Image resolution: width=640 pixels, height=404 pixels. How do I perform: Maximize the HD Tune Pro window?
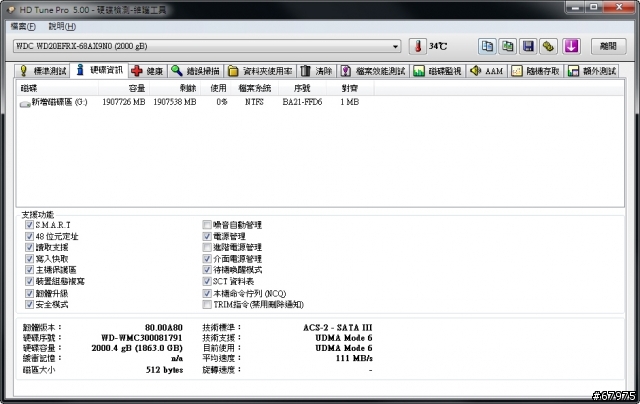[594, 7]
